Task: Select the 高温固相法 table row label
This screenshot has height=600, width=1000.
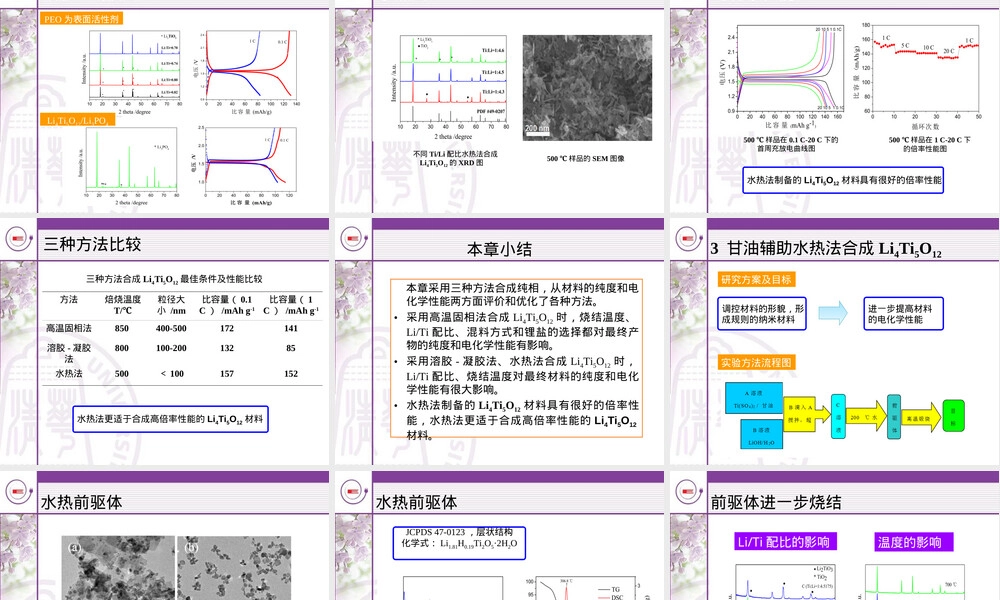Action: point(68,328)
